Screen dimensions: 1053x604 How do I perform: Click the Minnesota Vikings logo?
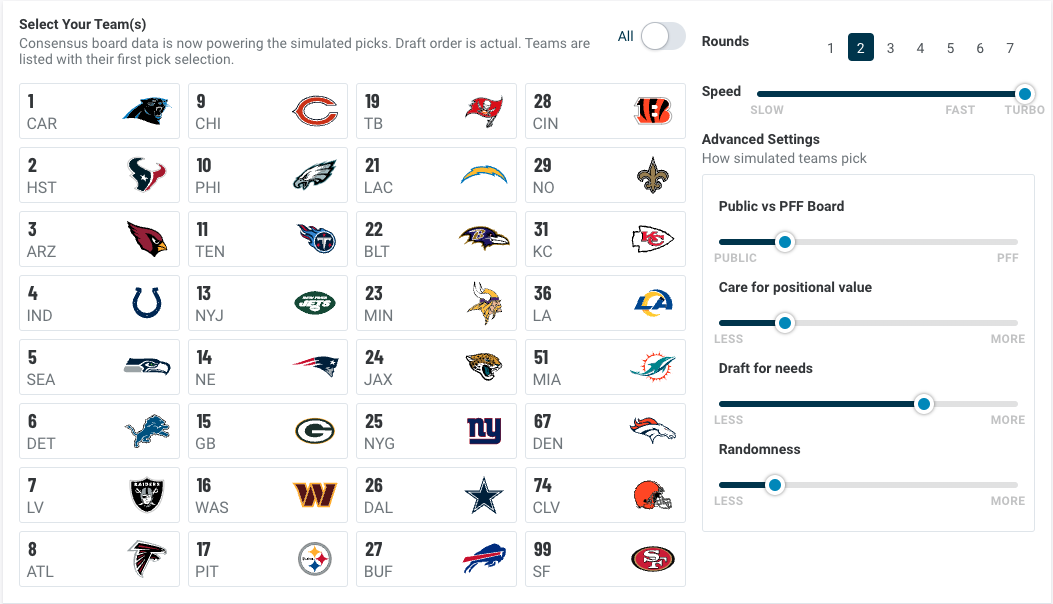click(x=485, y=303)
